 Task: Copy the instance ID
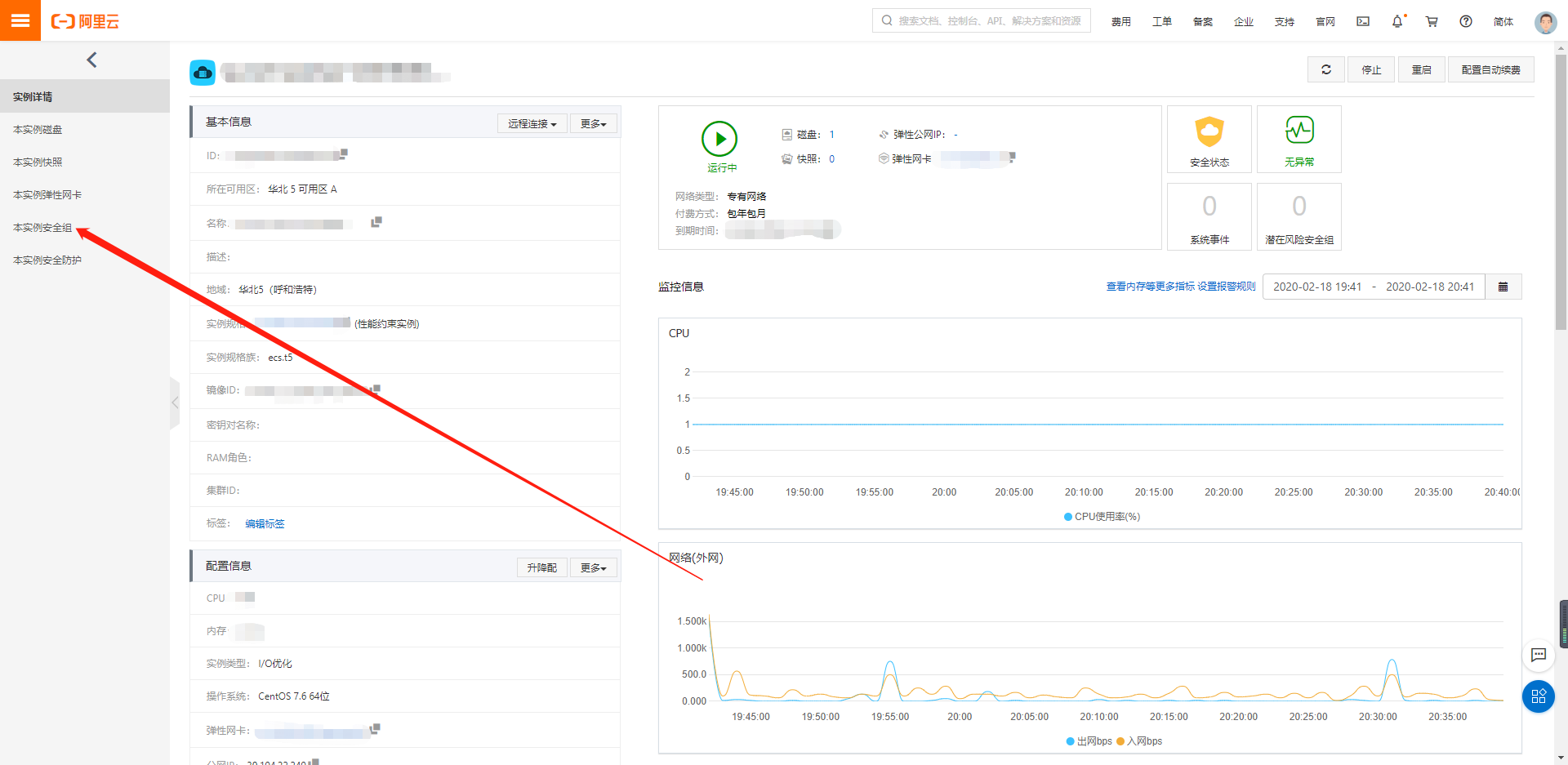(x=344, y=153)
